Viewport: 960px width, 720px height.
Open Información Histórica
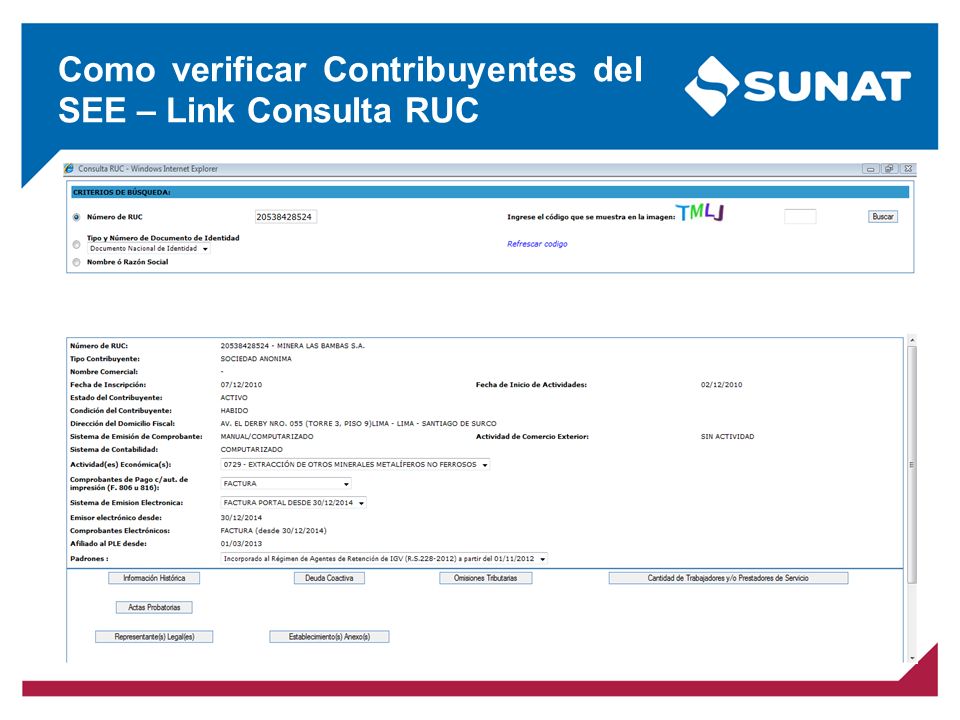coord(154,578)
